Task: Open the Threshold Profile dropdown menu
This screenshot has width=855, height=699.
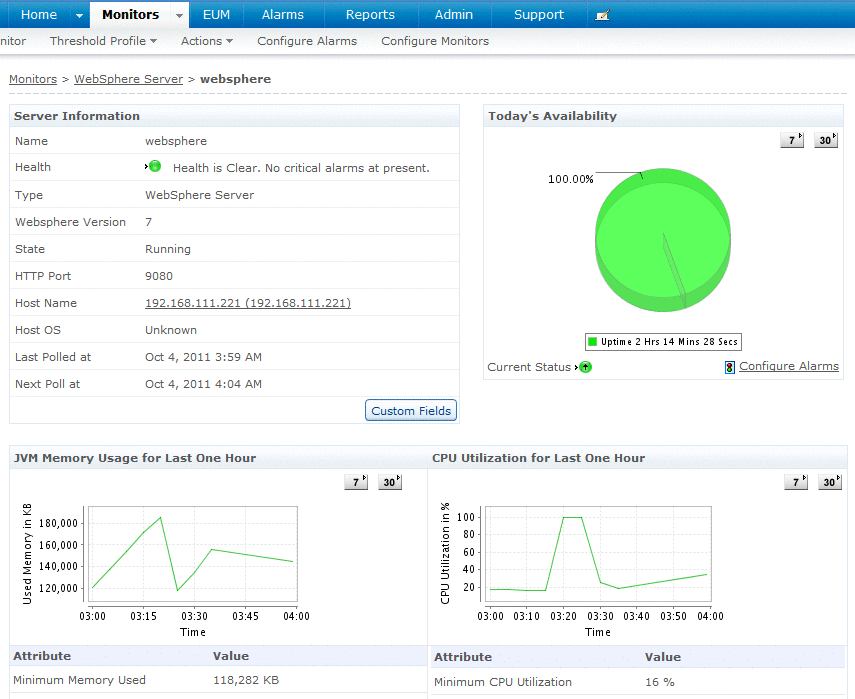Action: coord(103,41)
